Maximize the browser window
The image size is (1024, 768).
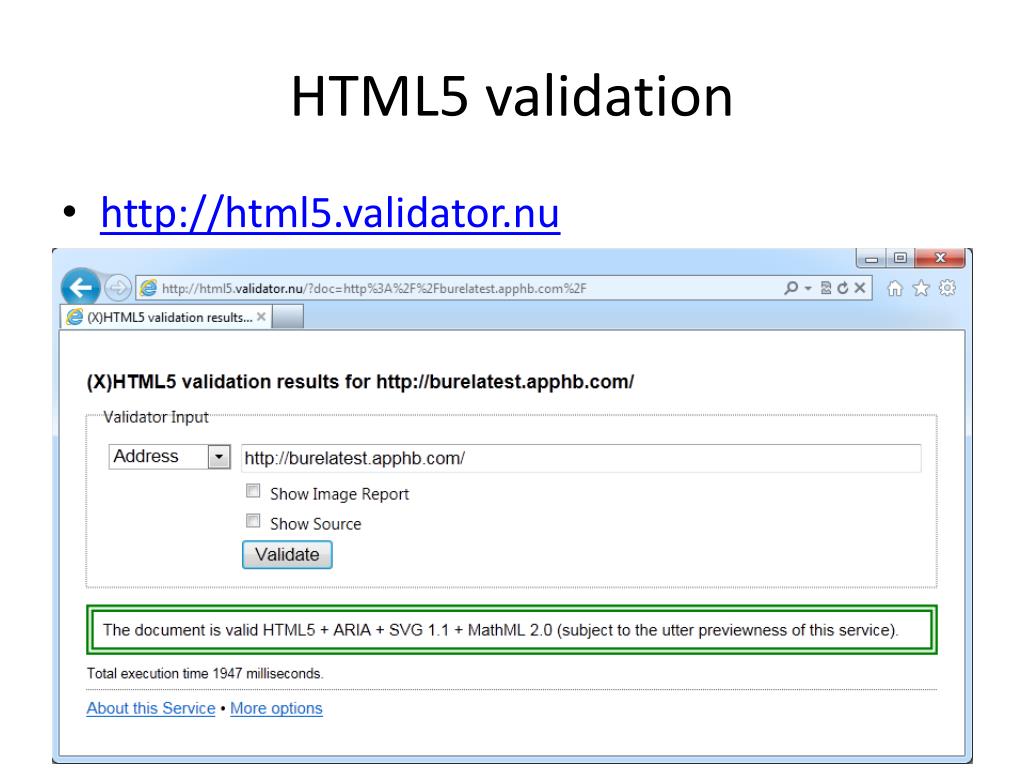900,259
